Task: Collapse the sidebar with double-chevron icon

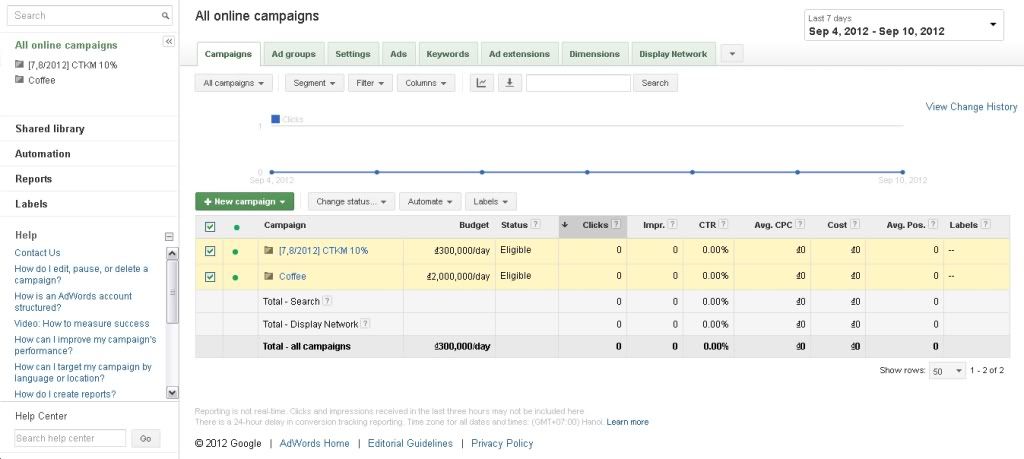Action: click(168, 41)
